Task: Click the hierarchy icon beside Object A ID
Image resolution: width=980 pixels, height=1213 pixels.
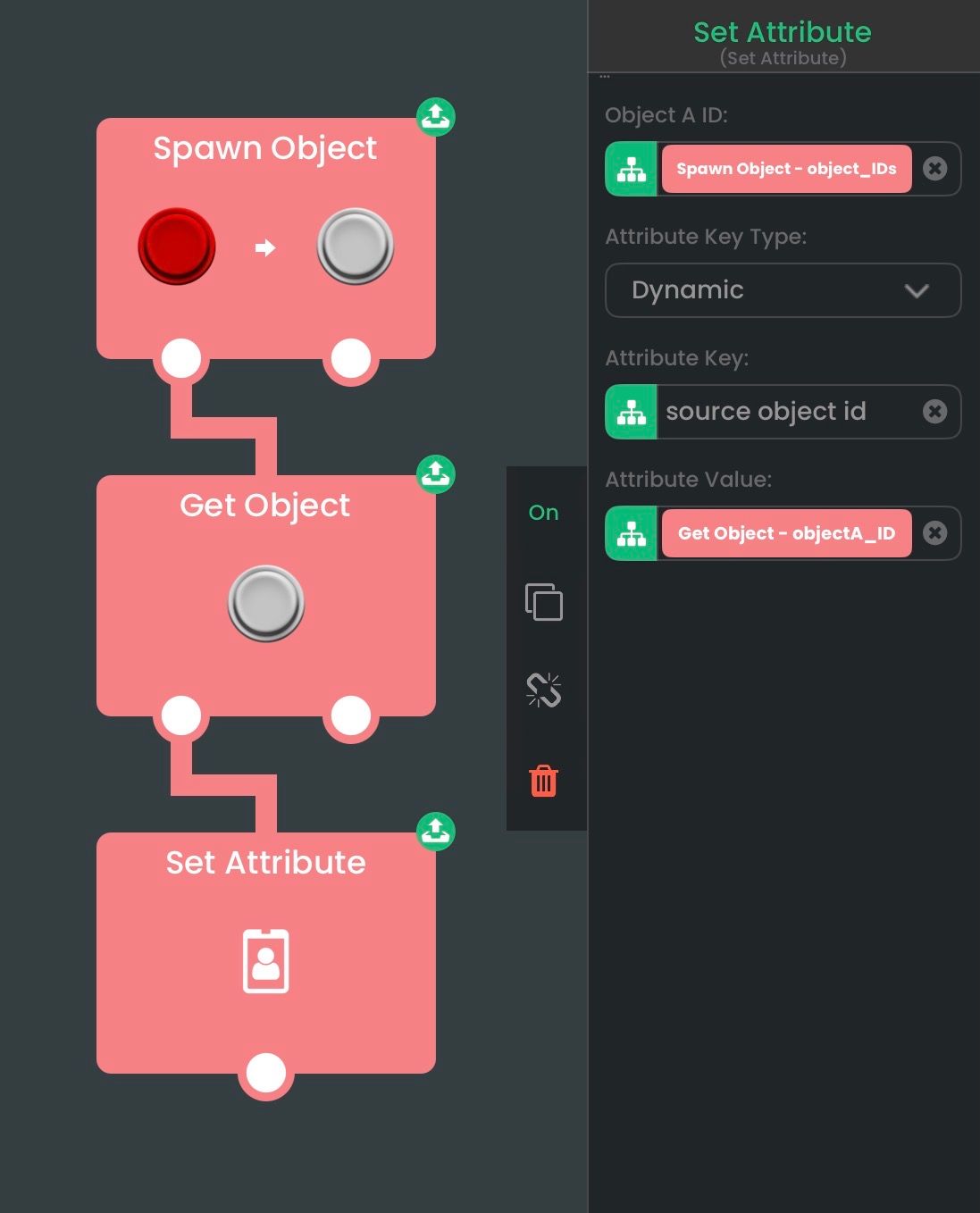Action: pos(632,169)
